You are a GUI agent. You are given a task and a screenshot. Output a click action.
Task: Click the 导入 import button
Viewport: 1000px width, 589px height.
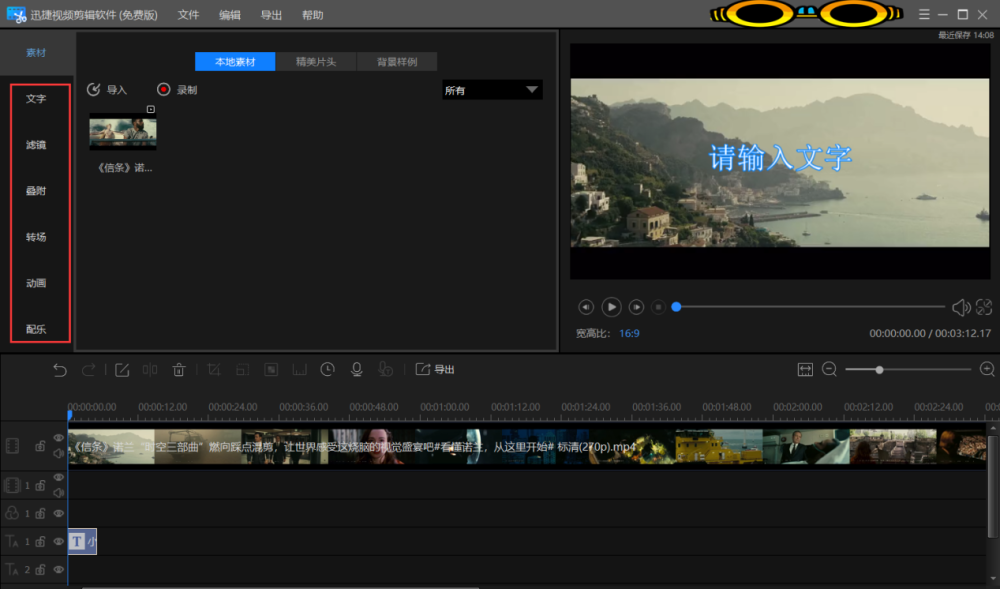click(107, 90)
